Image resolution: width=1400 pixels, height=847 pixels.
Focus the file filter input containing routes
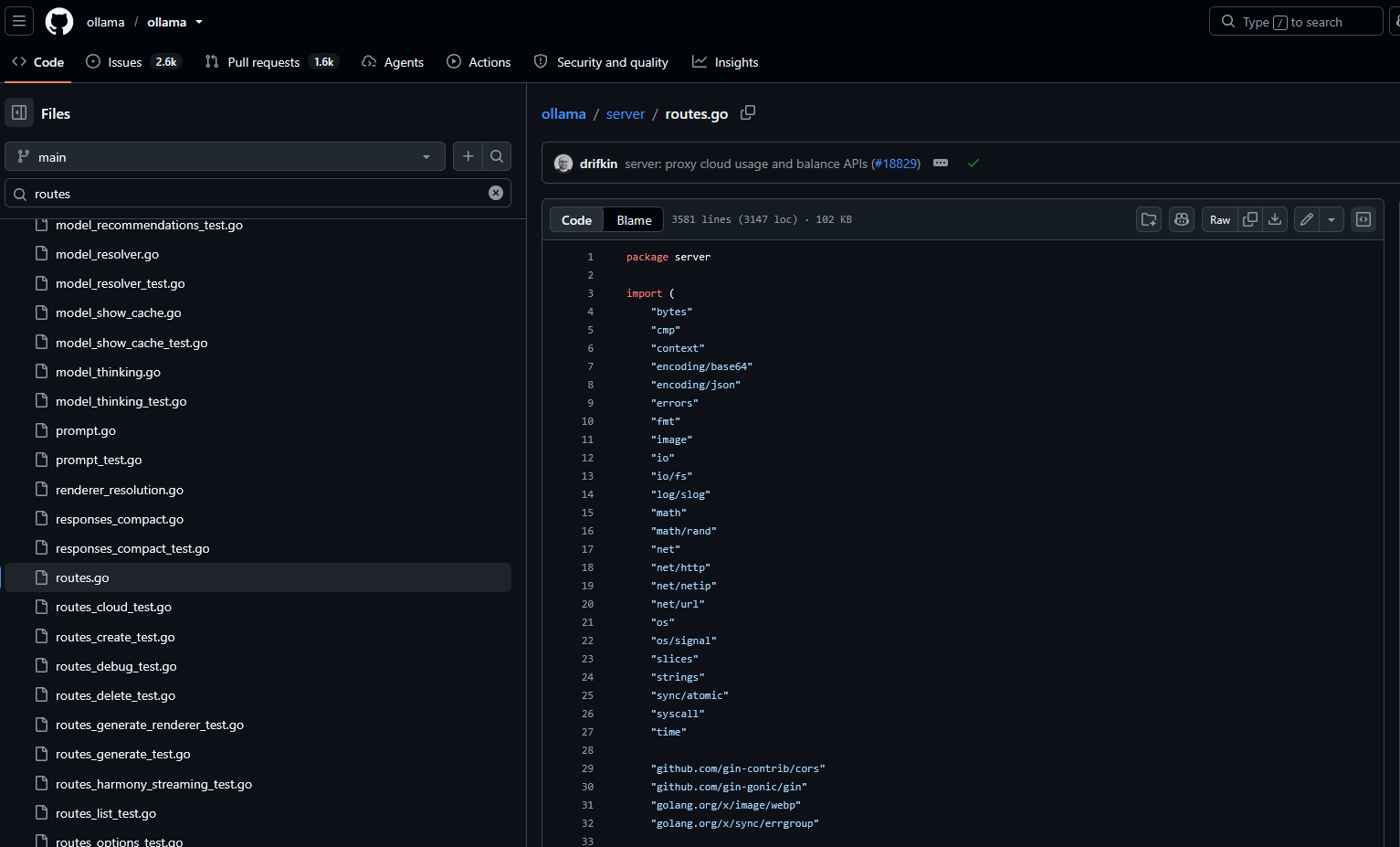click(x=258, y=193)
